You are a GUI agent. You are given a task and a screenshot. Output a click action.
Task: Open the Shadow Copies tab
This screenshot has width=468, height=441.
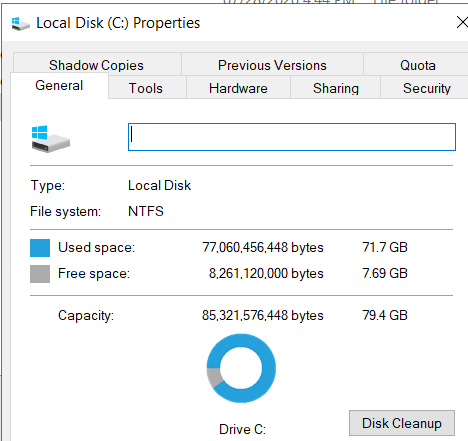pyautogui.click(x=97, y=65)
